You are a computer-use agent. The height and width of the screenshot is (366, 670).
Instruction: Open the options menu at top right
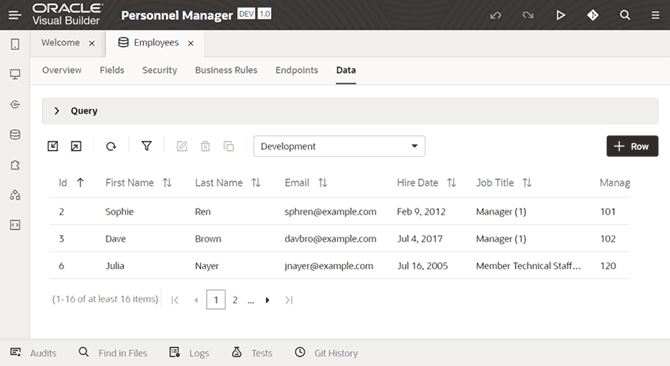655,15
